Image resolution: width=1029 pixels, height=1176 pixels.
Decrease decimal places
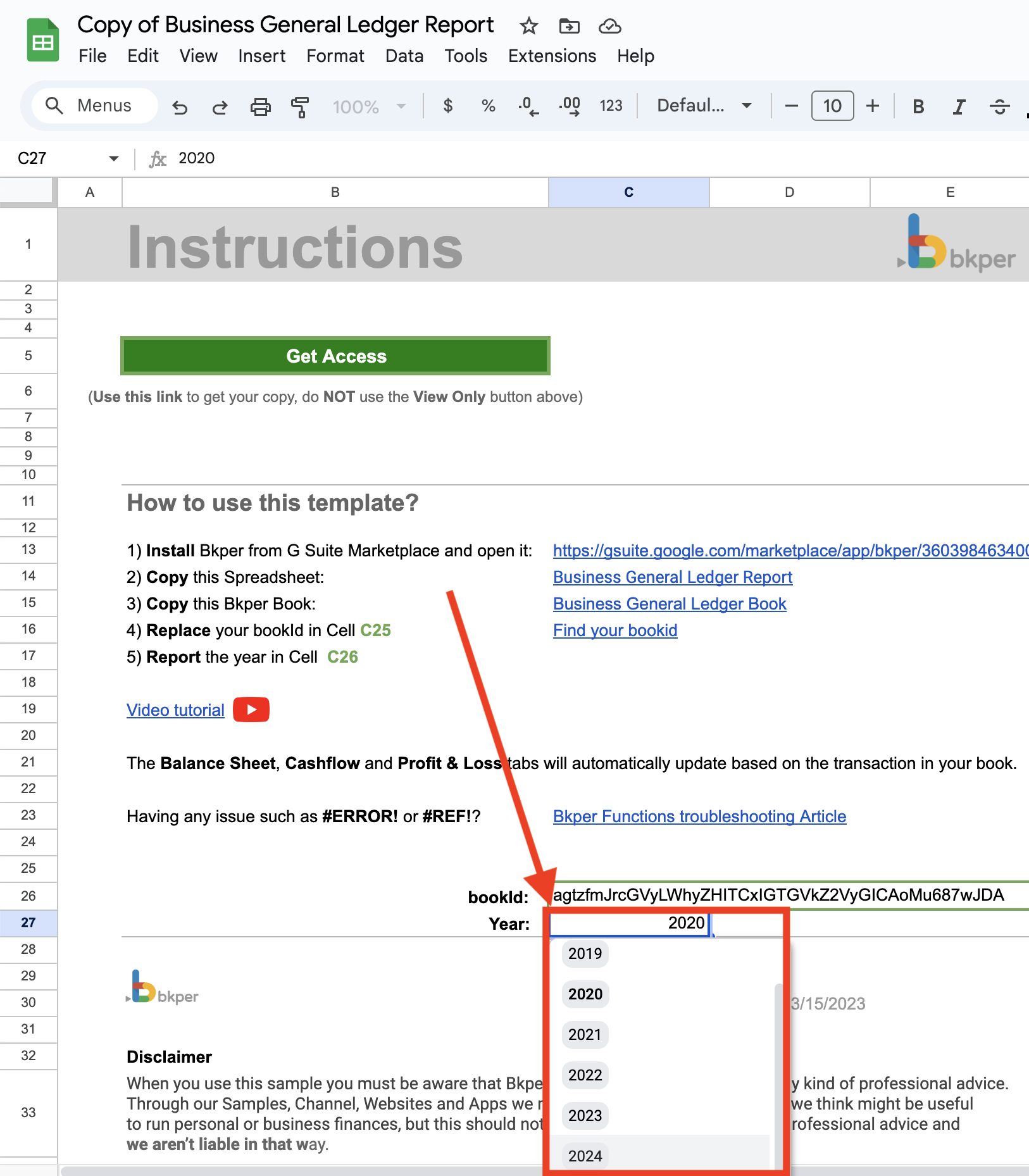pos(528,106)
